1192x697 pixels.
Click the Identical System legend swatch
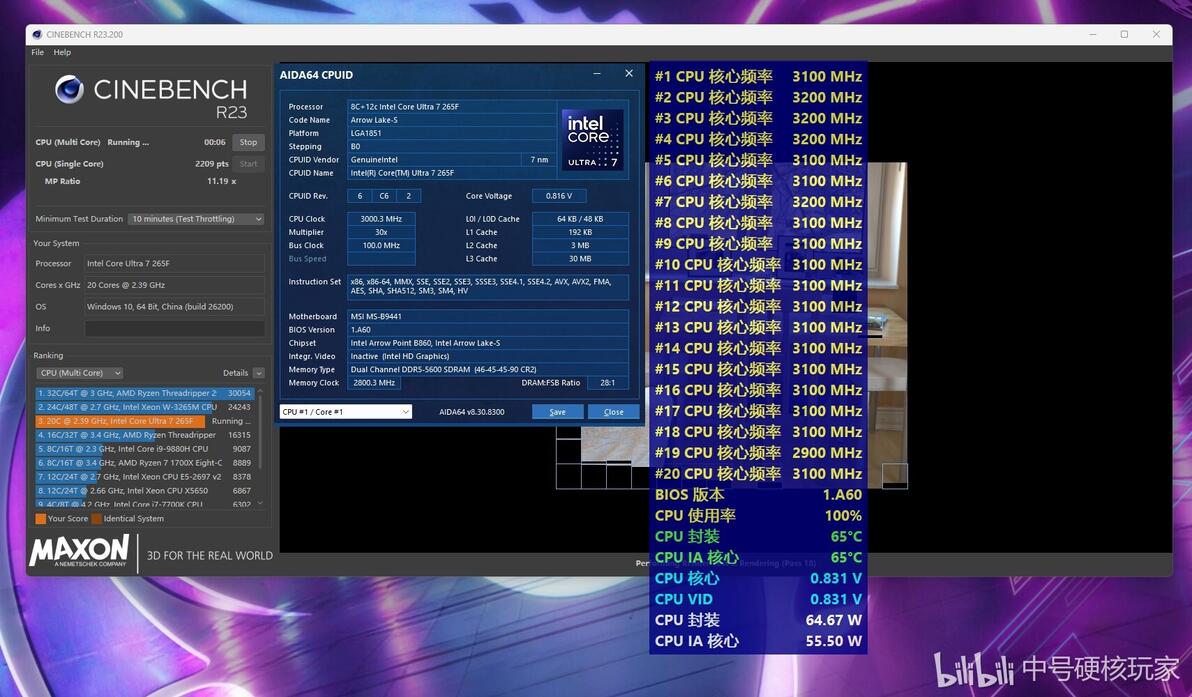[97, 519]
